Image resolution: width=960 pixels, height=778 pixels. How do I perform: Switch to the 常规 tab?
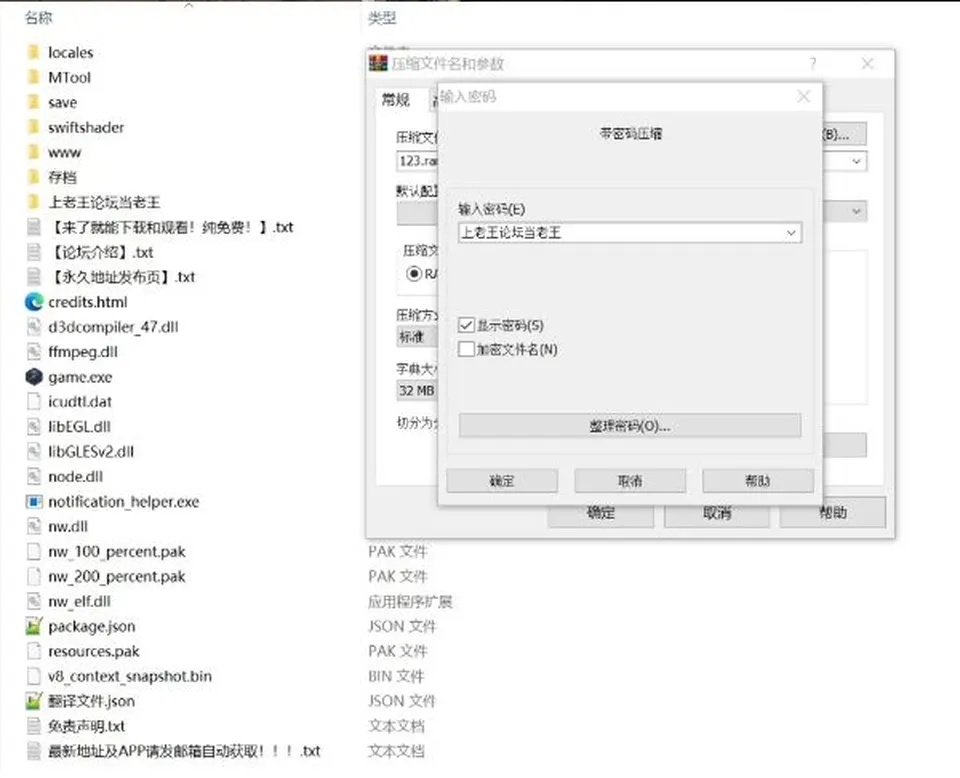396,100
